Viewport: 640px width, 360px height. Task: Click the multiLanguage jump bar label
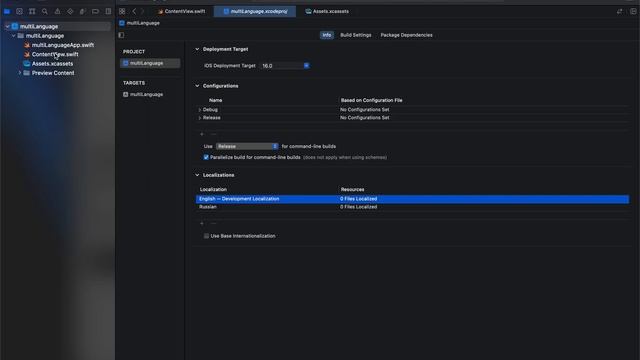coord(143,23)
